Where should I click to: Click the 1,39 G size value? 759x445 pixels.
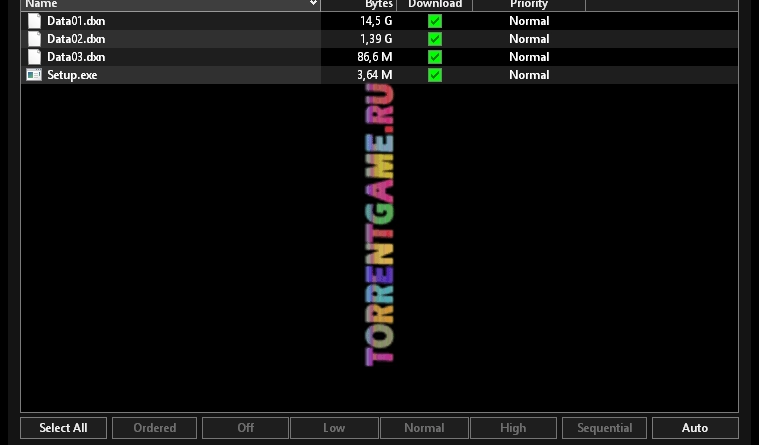pyautogui.click(x=376, y=39)
